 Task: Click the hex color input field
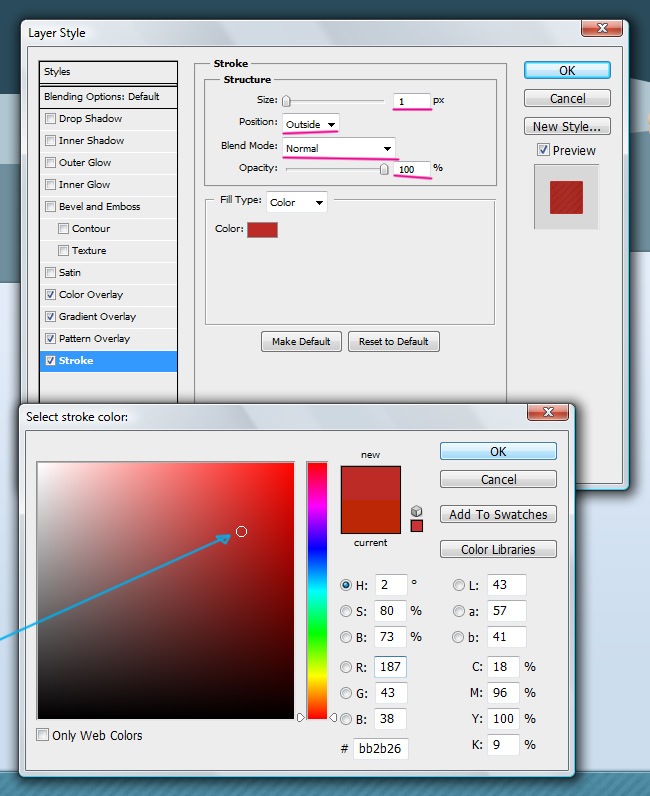380,748
